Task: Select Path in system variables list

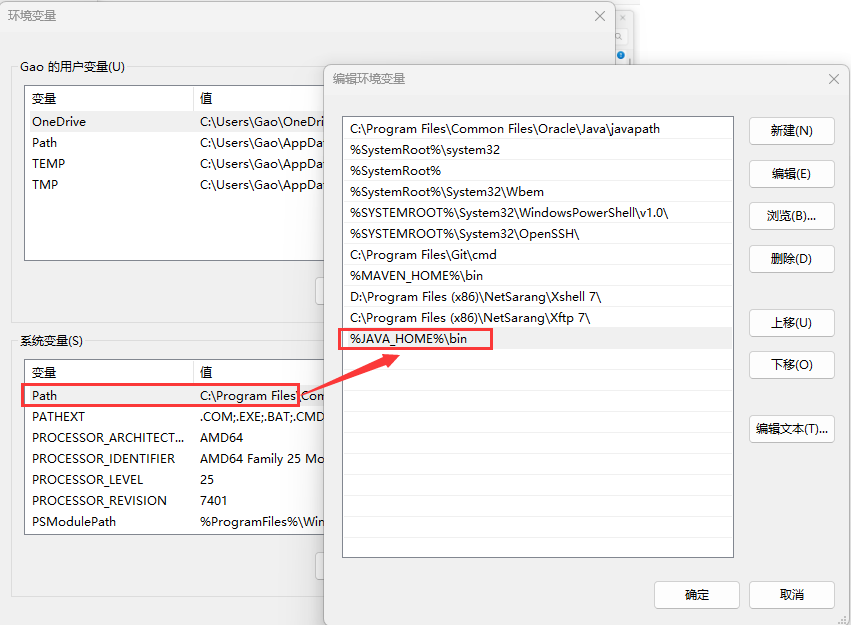Action: (45, 396)
